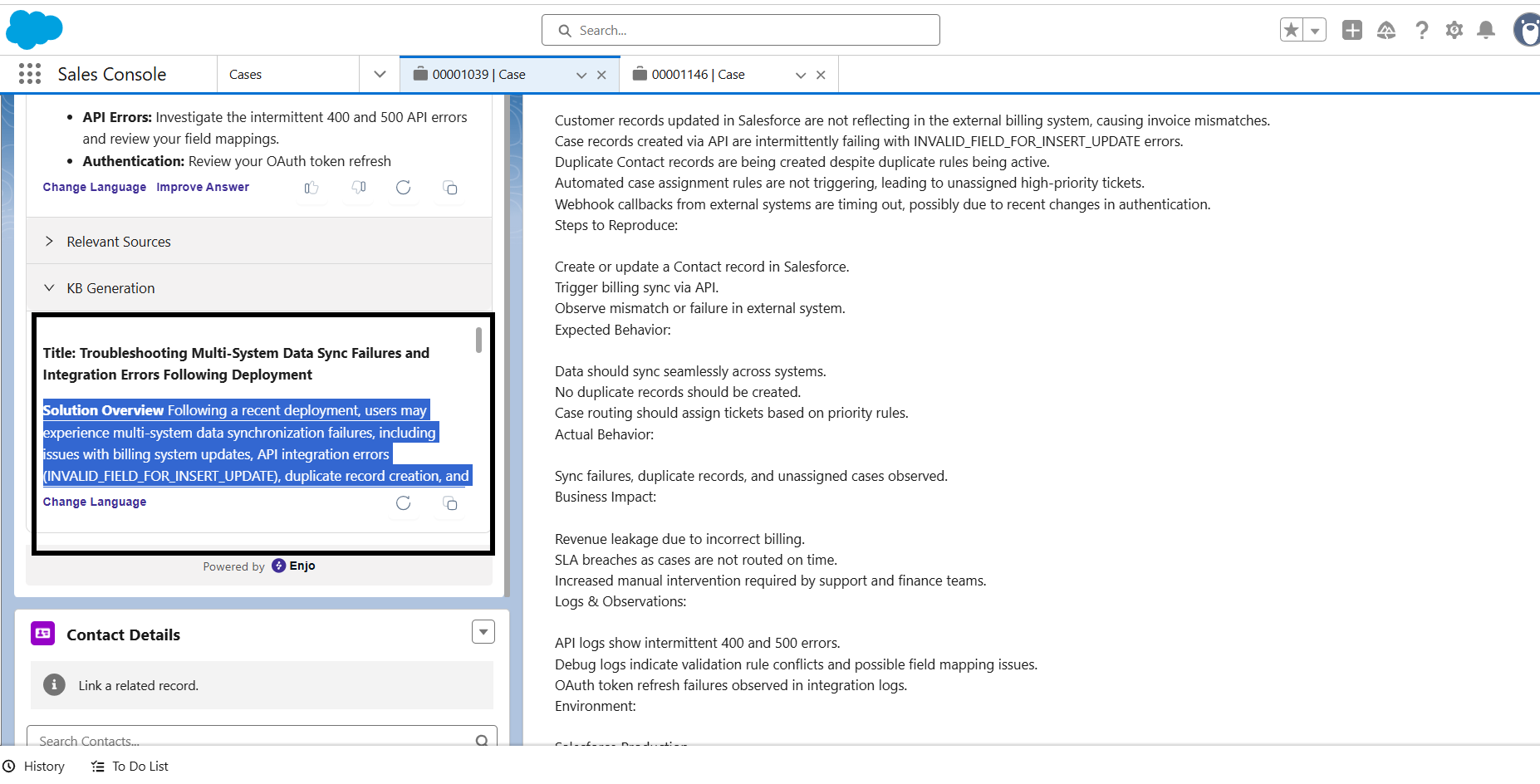This screenshot has width=1540, height=784.
Task: Open the 00001146 tab actions chevron
Action: tap(801, 75)
